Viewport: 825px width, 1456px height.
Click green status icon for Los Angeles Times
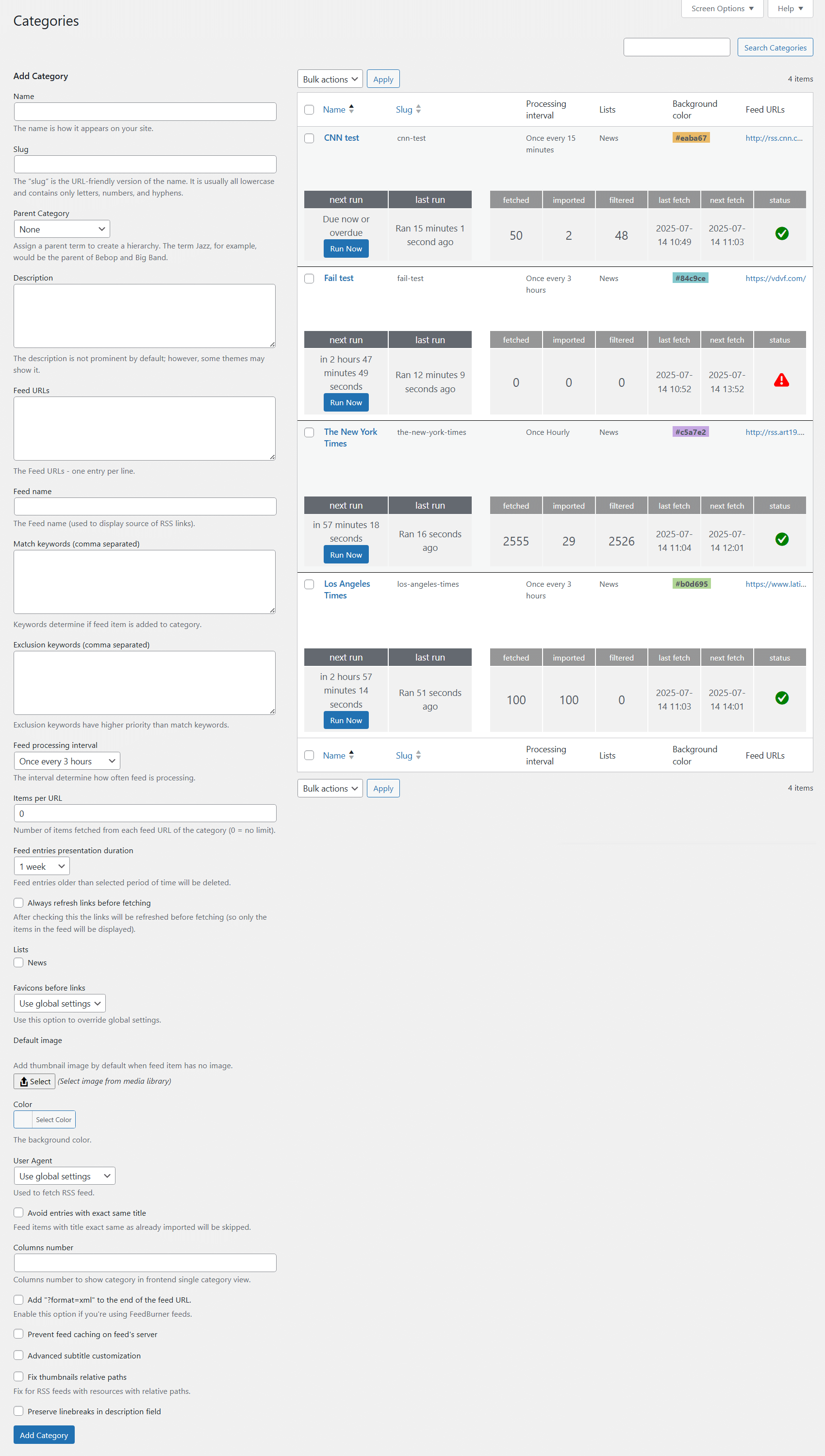(781, 698)
